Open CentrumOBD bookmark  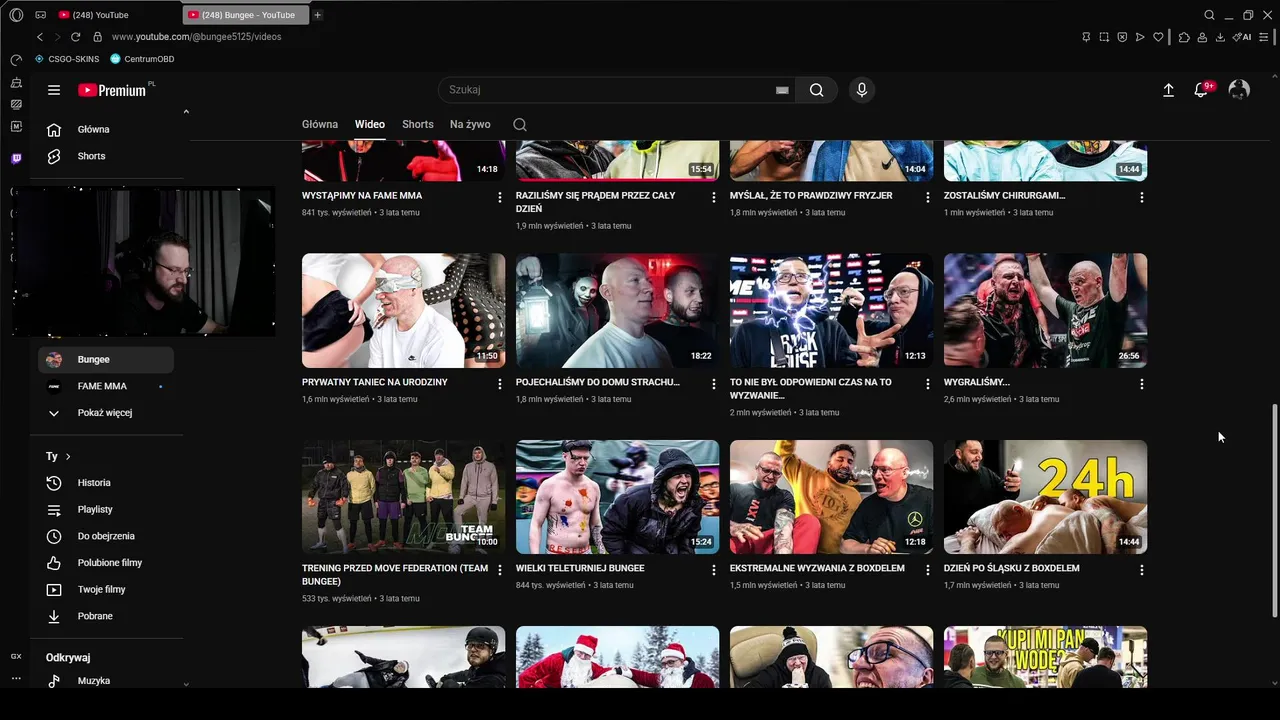click(143, 59)
